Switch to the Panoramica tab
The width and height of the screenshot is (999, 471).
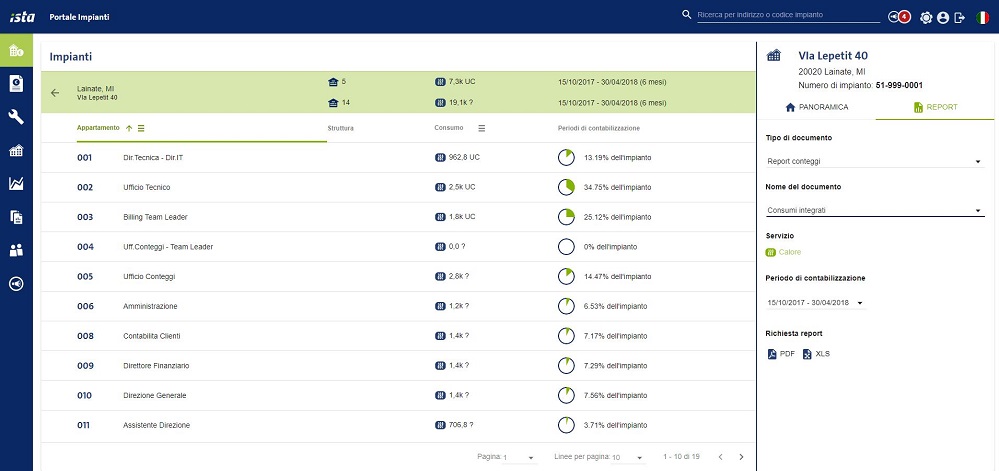(816, 106)
